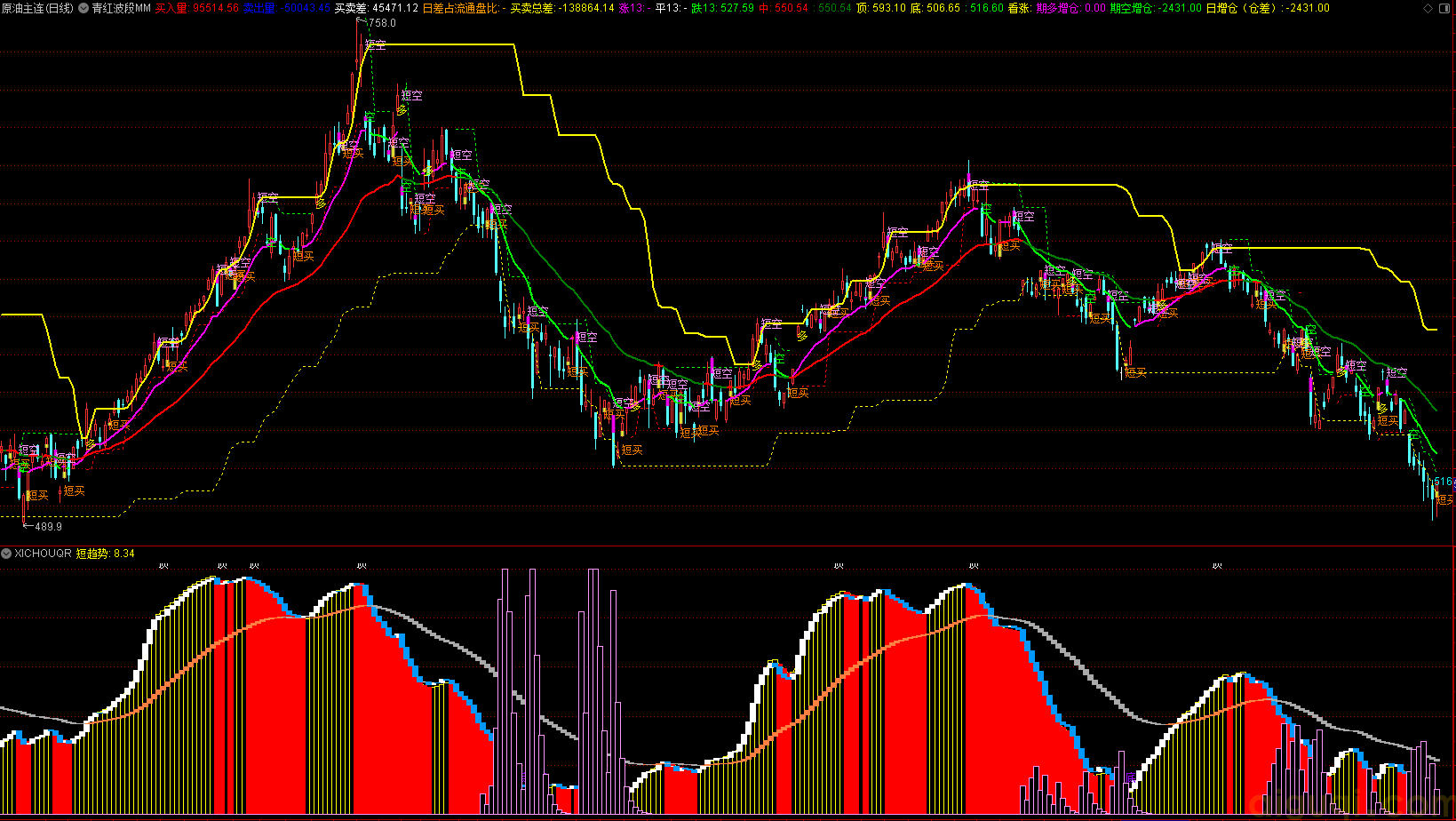Click the 顶: 593.10 value
The height and width of the screenshot is (821, 1456).
[881, 8]
